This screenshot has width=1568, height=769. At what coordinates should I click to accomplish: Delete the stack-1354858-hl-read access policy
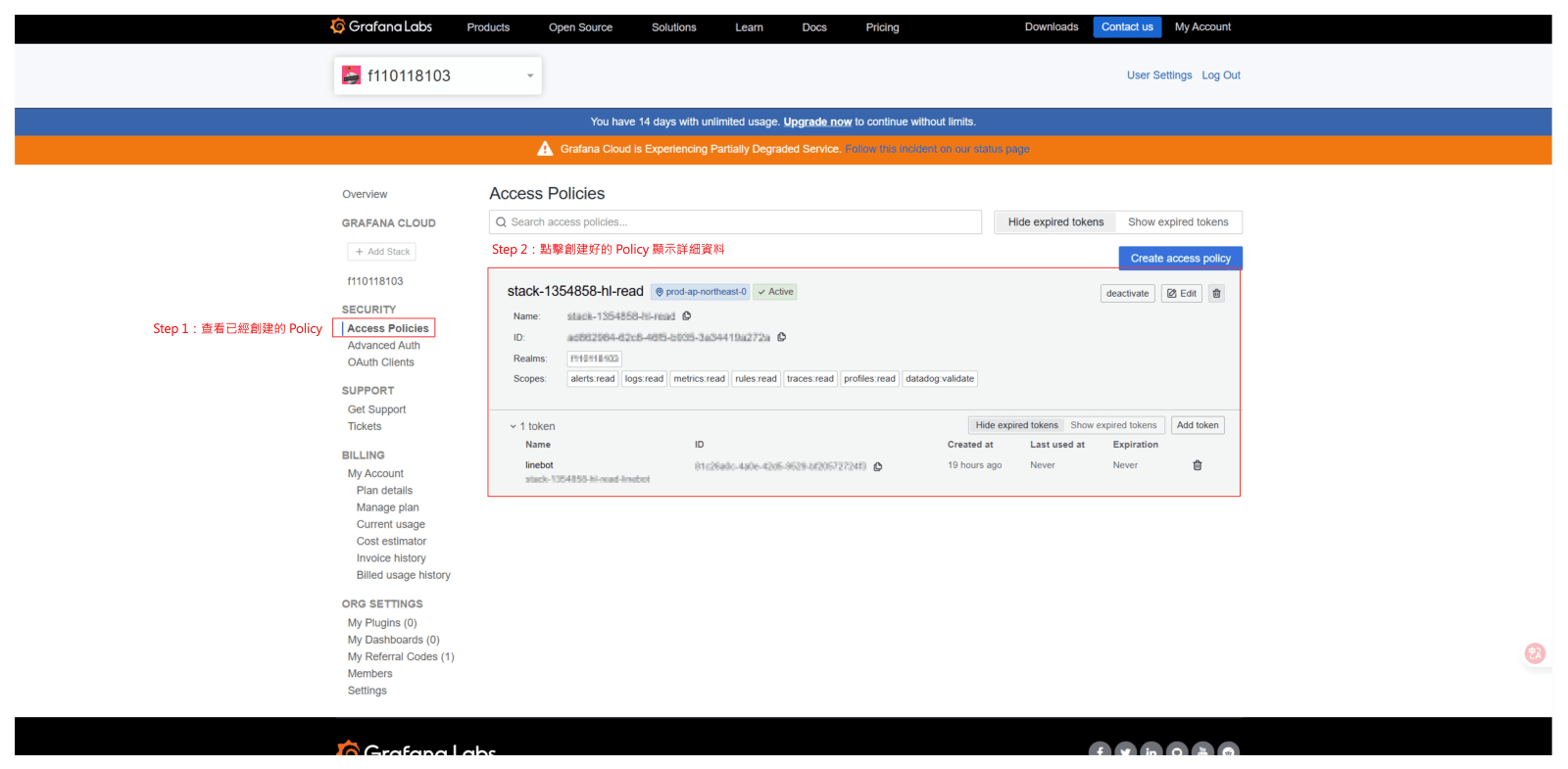click(1216, 293)
